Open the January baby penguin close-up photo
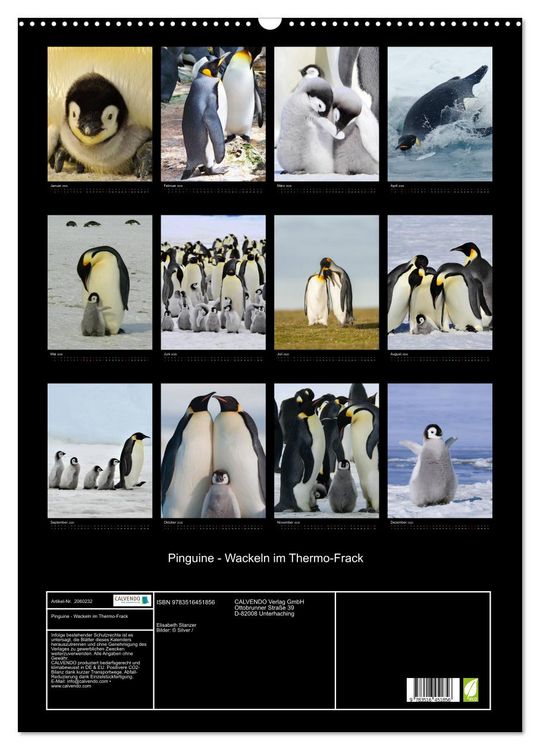 coord(100,114)
